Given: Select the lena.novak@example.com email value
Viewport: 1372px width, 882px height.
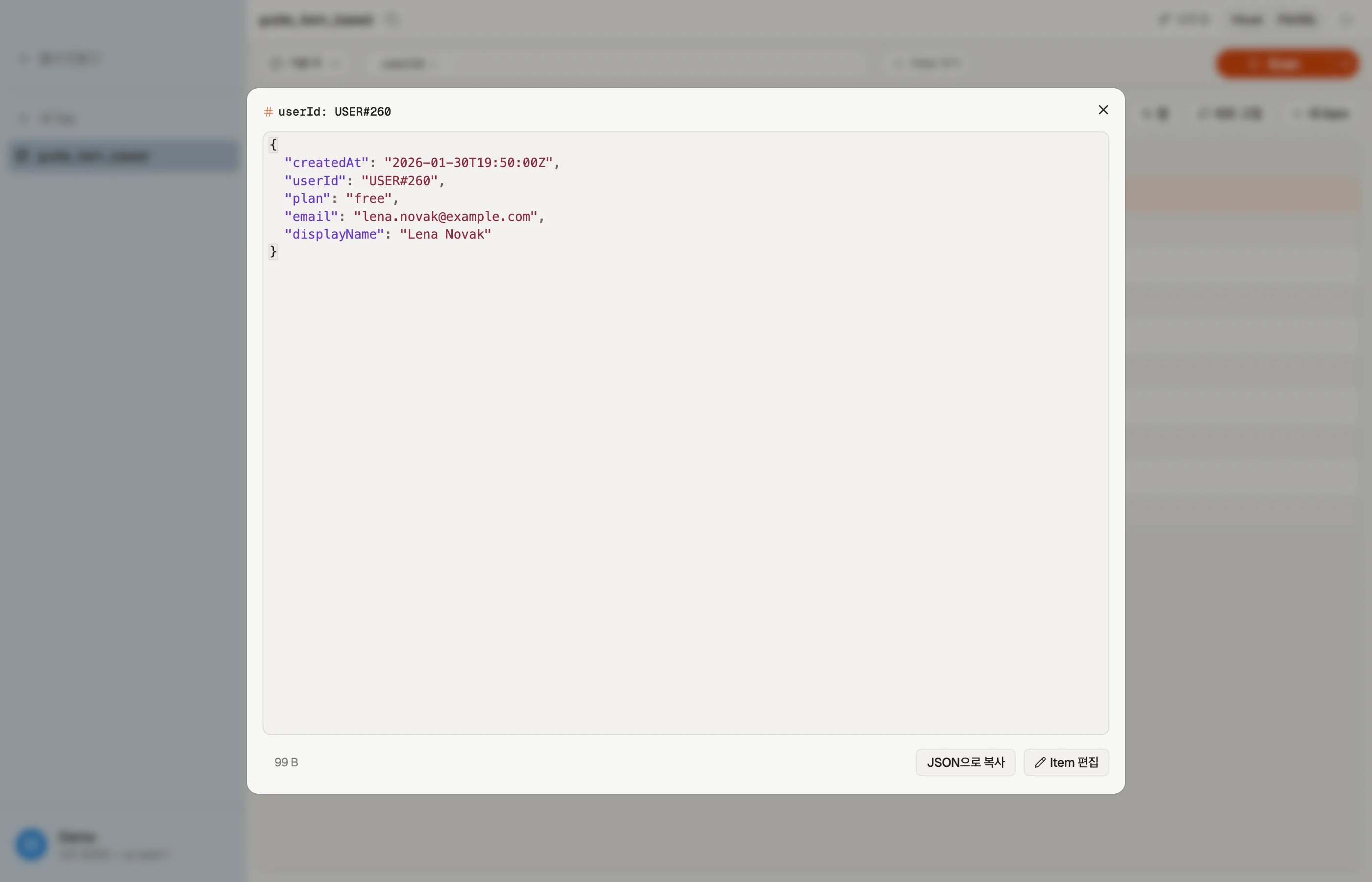Looking at the screenshot, I should click(x=445, y=217).
